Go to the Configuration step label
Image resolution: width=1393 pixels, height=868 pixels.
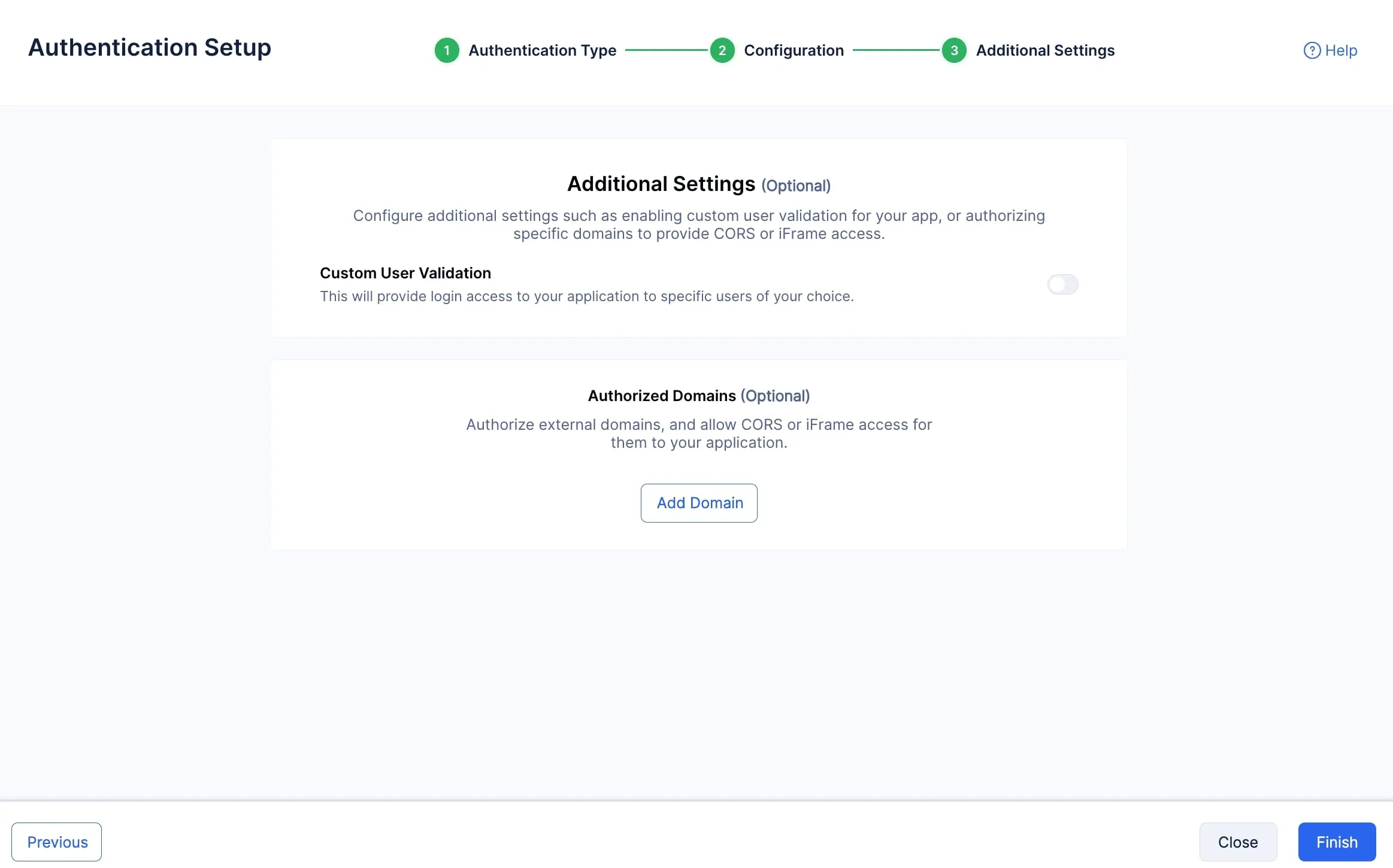(x=794, y=50)
